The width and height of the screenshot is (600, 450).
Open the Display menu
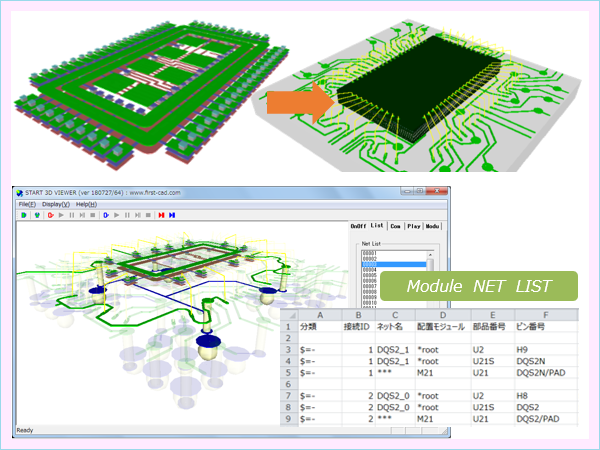(x=55, y=204)
